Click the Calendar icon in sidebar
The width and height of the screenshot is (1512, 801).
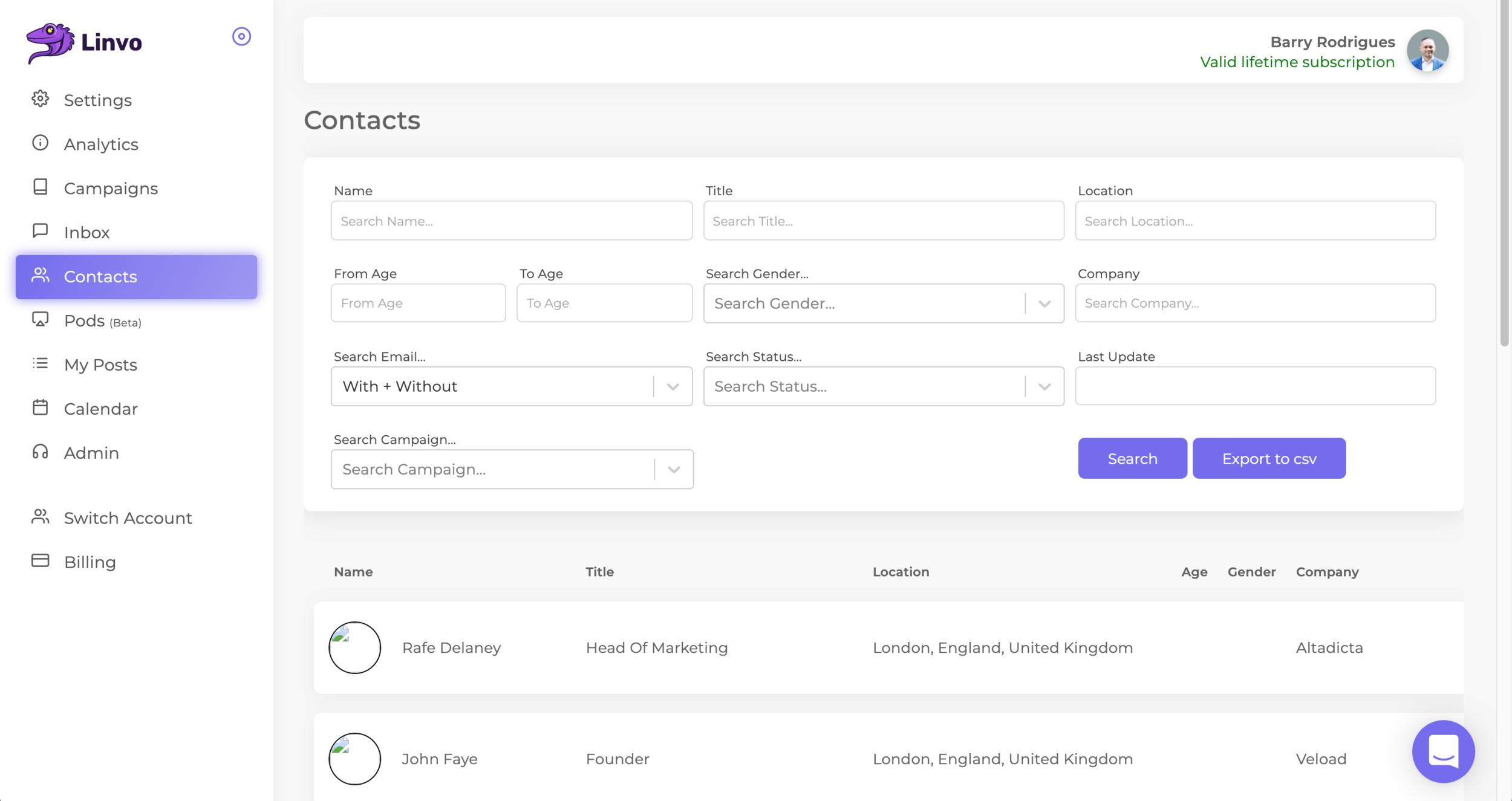pyautogui.click(x=40, y=408)
